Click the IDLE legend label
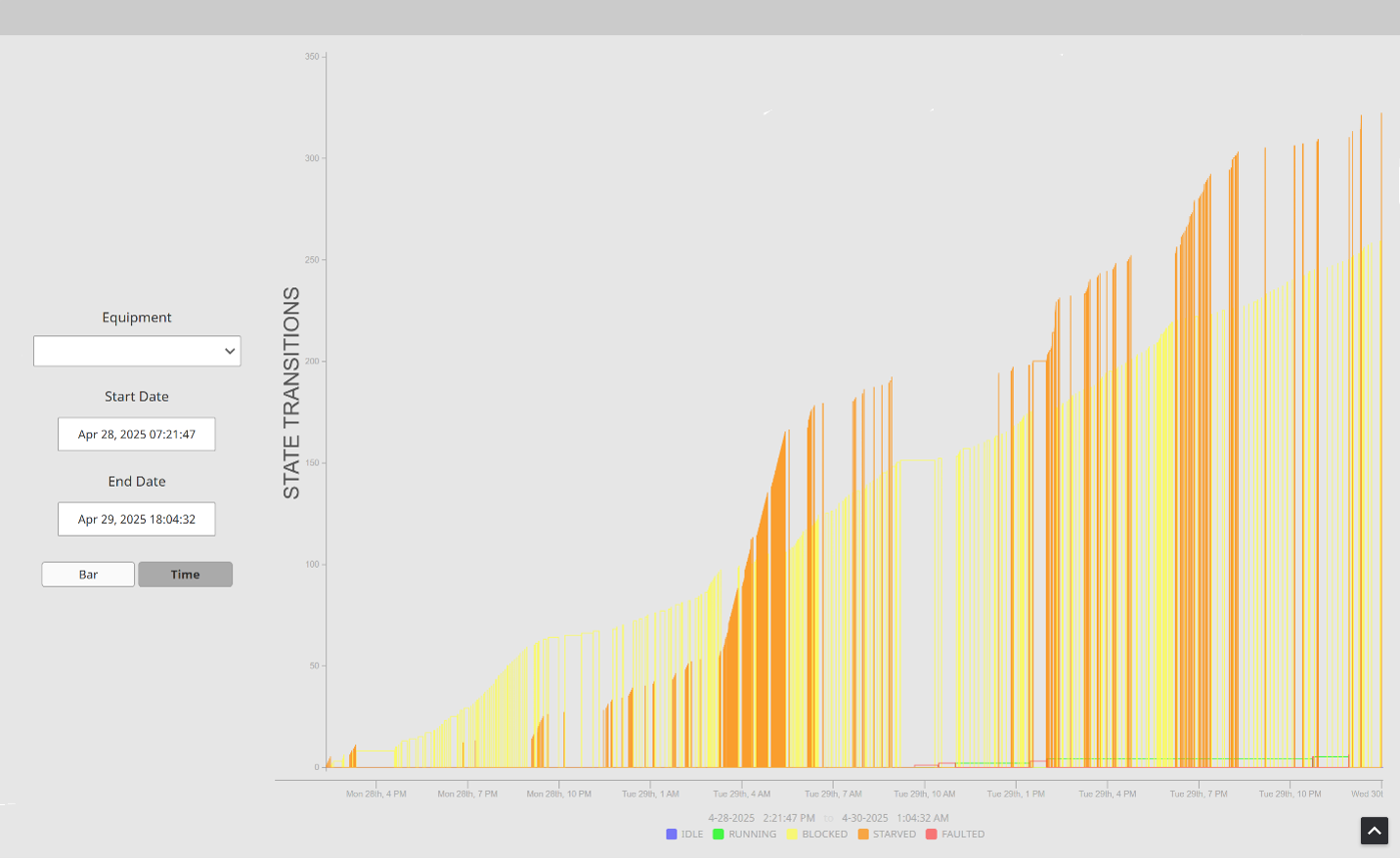1400x858 pixels. [692, 835]
